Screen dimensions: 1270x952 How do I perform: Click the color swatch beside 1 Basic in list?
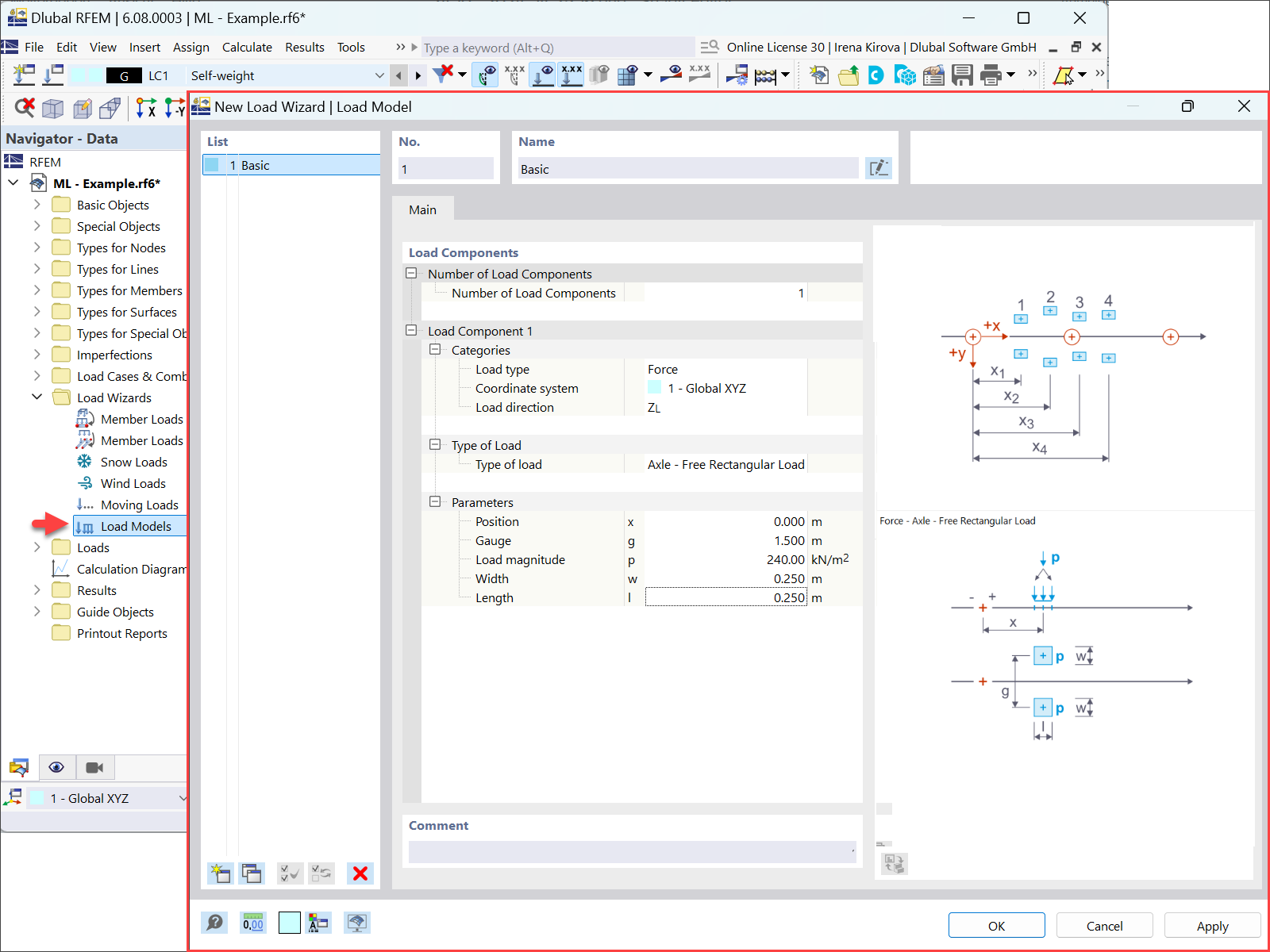(x=212, y=165)
